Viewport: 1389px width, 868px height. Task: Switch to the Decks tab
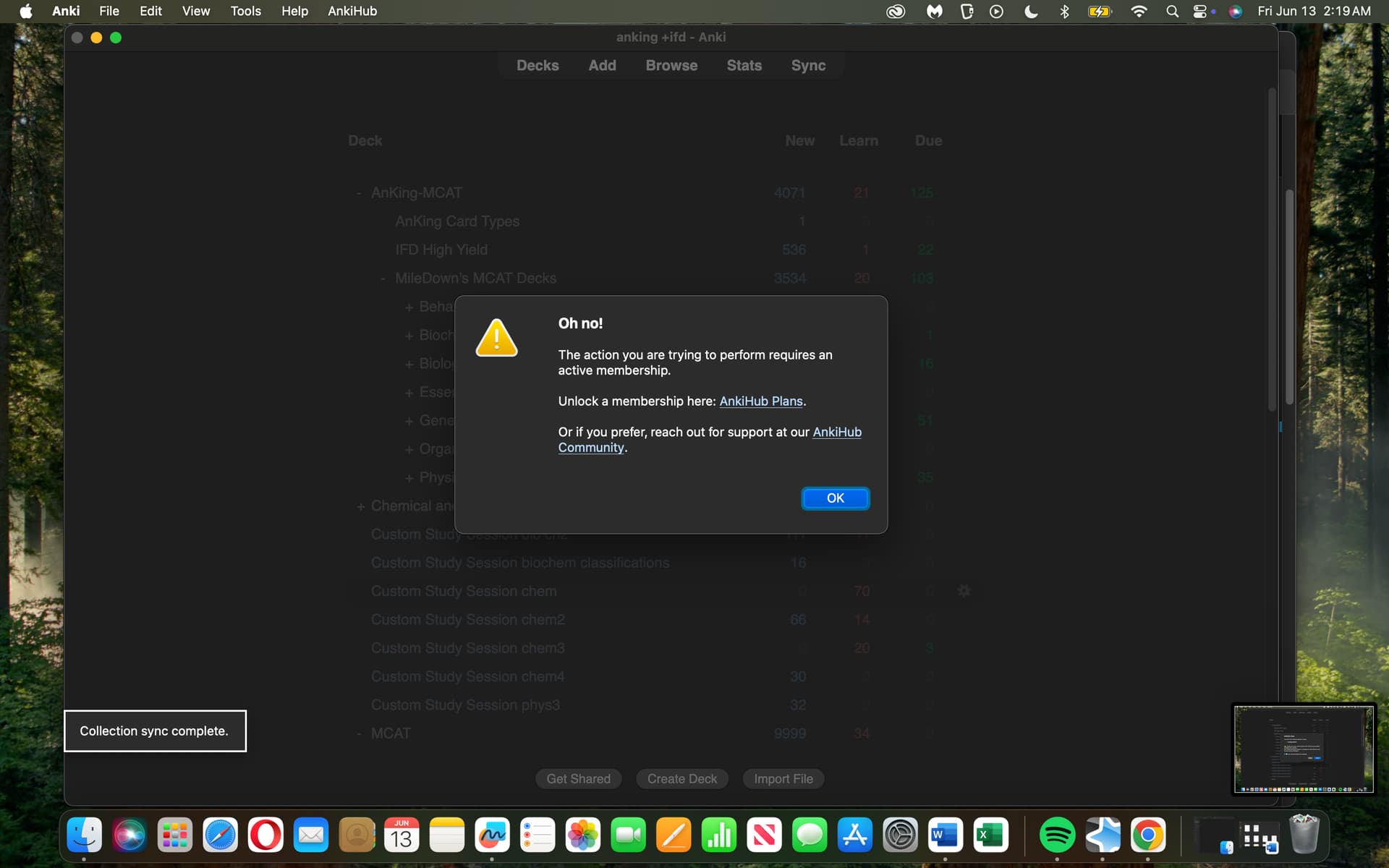(x=538, y=65)
